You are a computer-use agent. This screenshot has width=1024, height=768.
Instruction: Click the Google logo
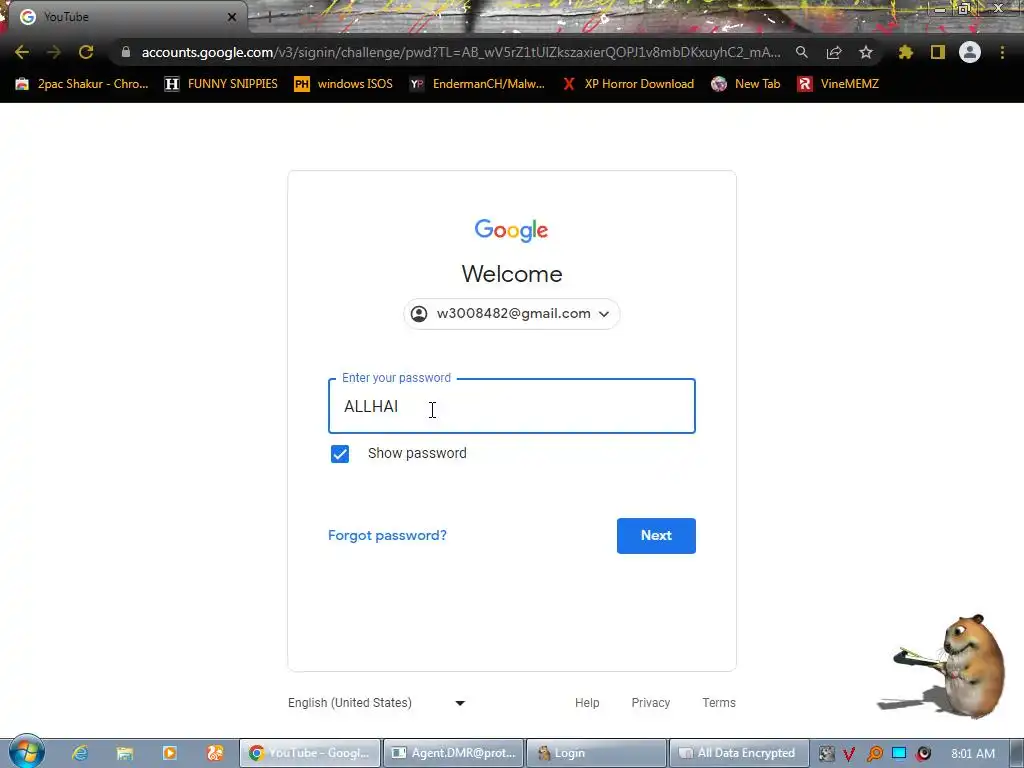pyautogui.click(x=511, y=230)
